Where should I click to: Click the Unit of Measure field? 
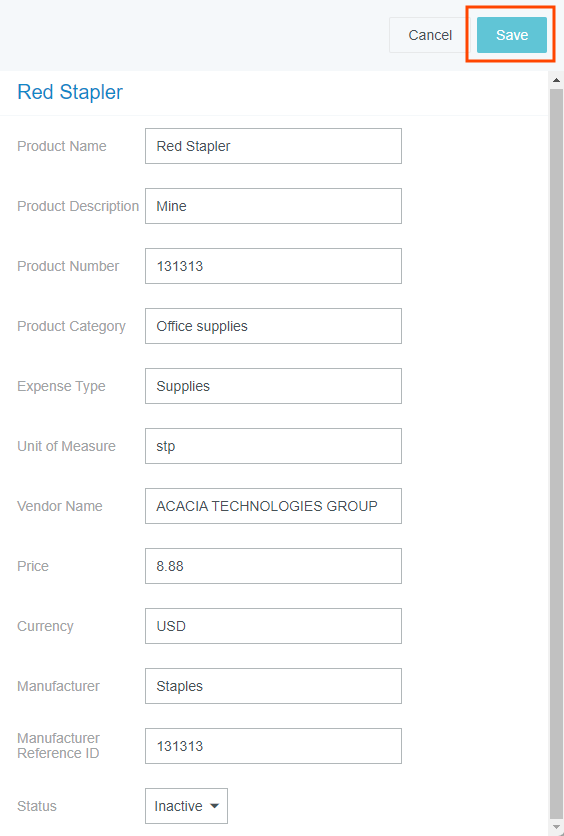point(273,446)
